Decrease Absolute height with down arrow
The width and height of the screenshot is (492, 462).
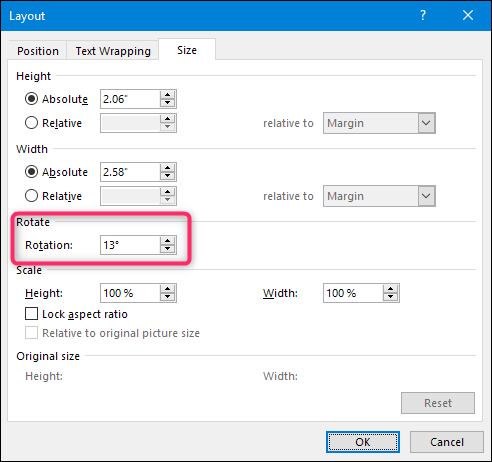(x=167, y=103)
